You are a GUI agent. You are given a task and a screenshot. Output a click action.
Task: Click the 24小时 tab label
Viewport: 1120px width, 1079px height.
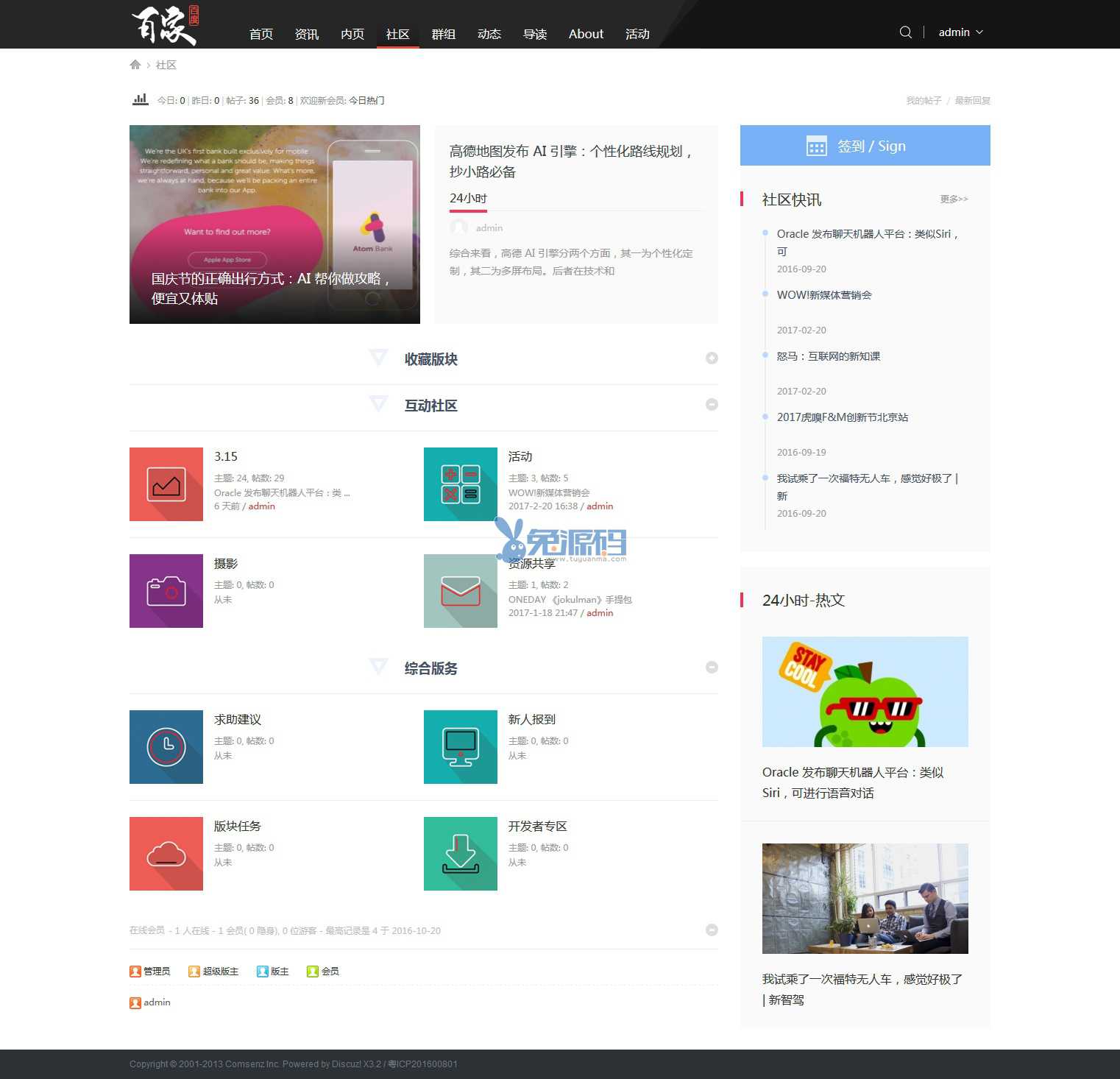click(469, 199)
